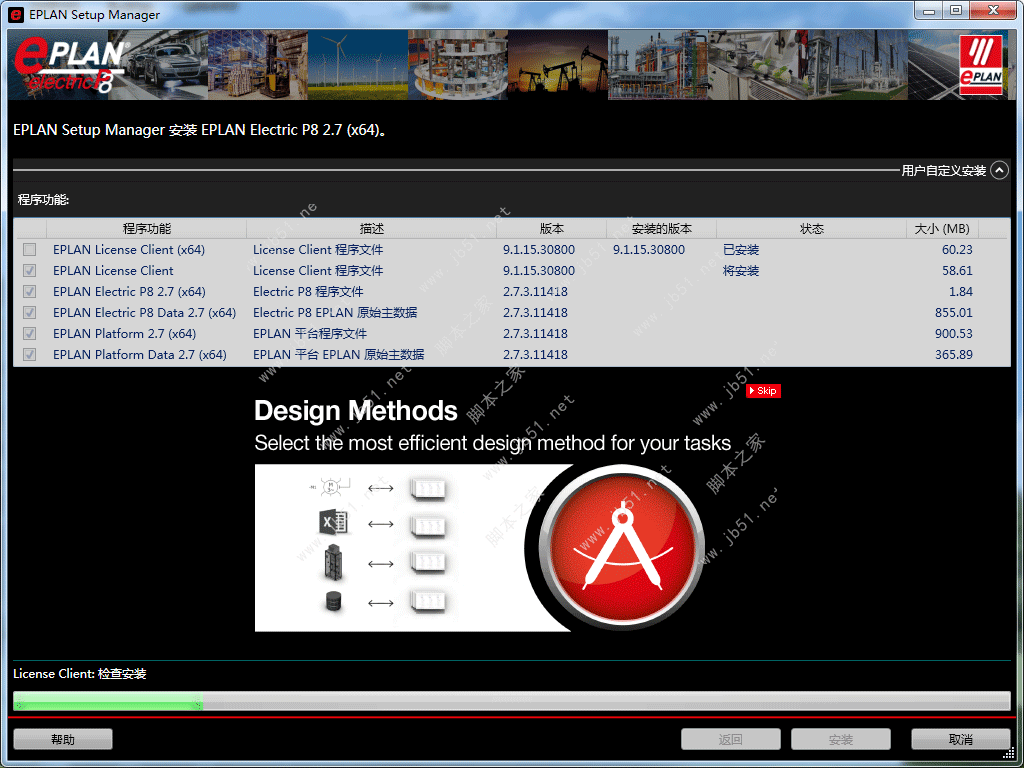The width and height of the screenshot is (1024, 768).
Task: Collapse the 用户自定义安装 section arrow
Action: pos(999,170)
